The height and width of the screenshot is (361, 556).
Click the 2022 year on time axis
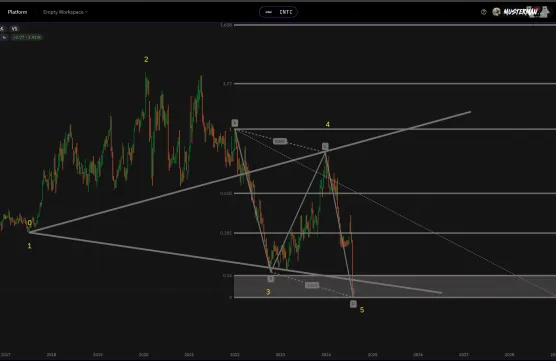234,354
